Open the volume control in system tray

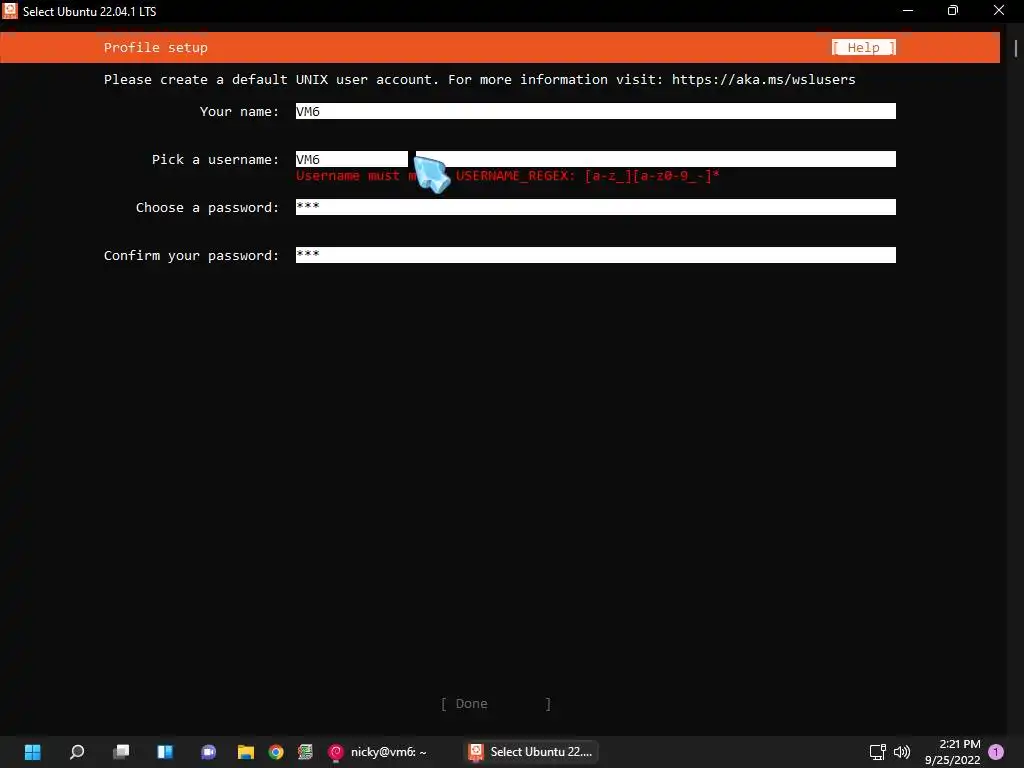tap(902, 752)
